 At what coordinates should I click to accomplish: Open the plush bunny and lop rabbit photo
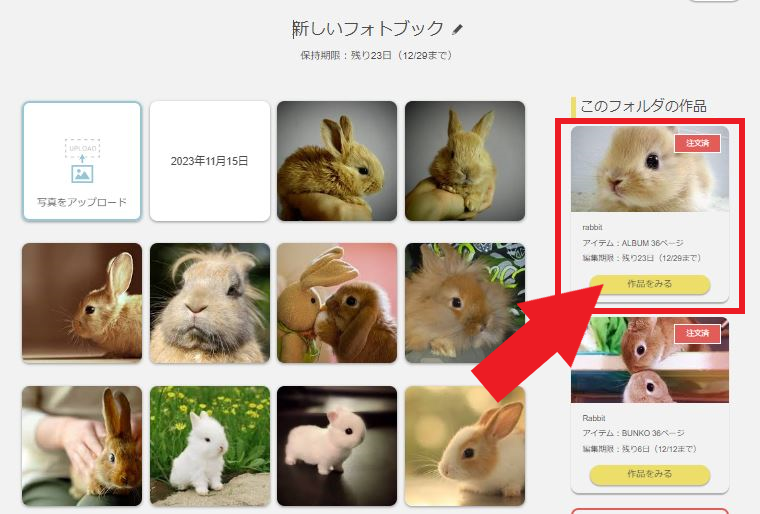[x=337, y=303]
